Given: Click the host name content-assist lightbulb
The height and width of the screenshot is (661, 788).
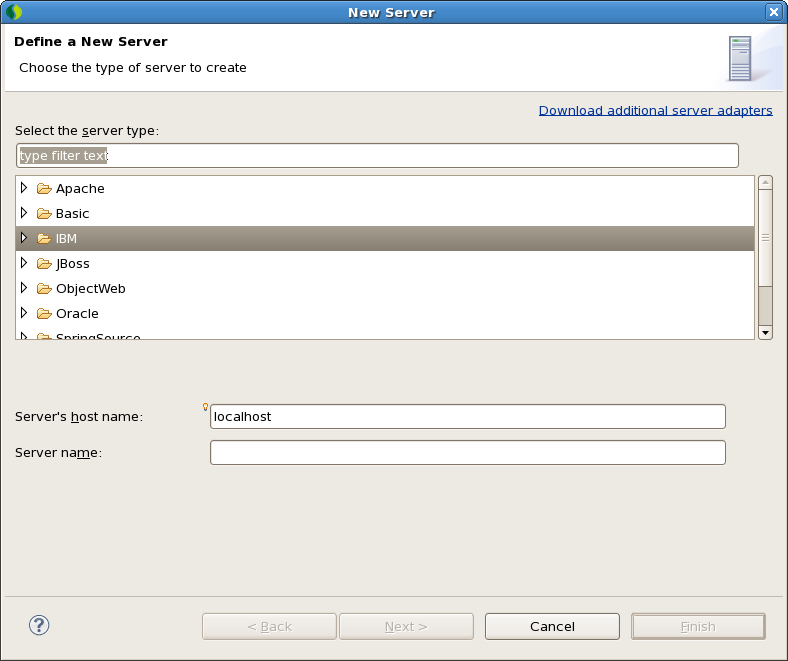Looking at the screenshot, I should (x=205, y=407).
